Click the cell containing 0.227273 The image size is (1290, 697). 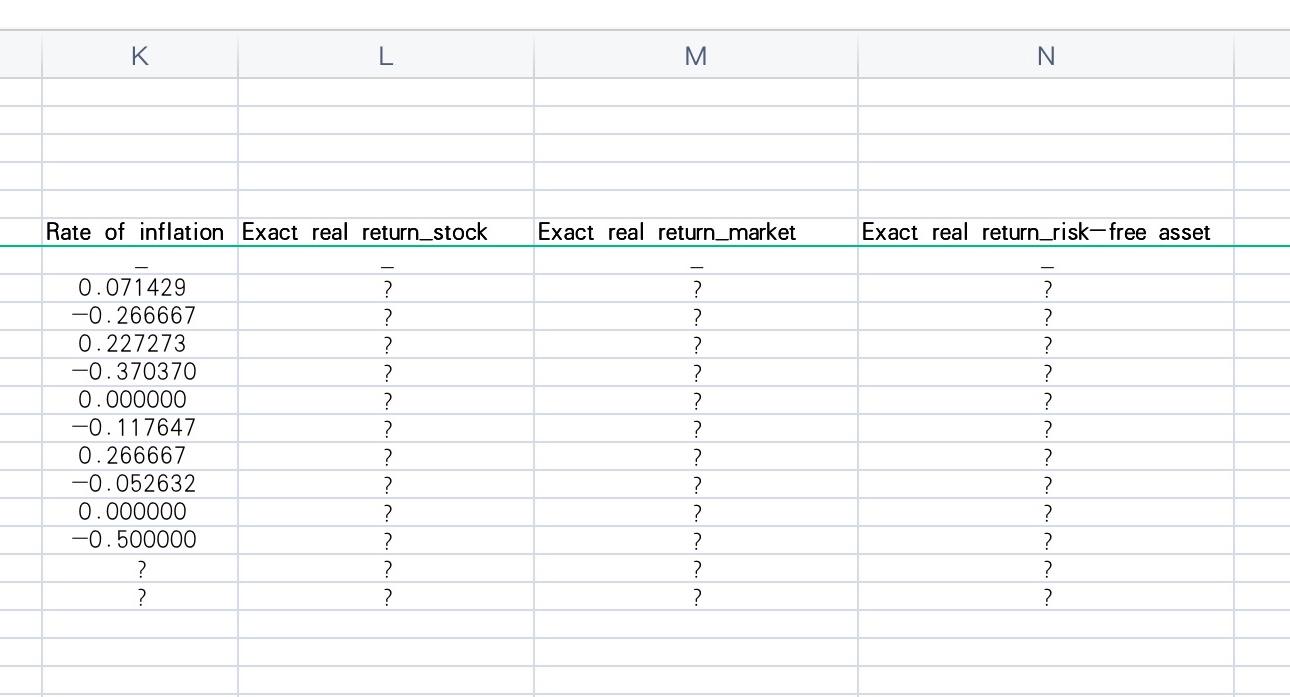click(x=141, y=343)
